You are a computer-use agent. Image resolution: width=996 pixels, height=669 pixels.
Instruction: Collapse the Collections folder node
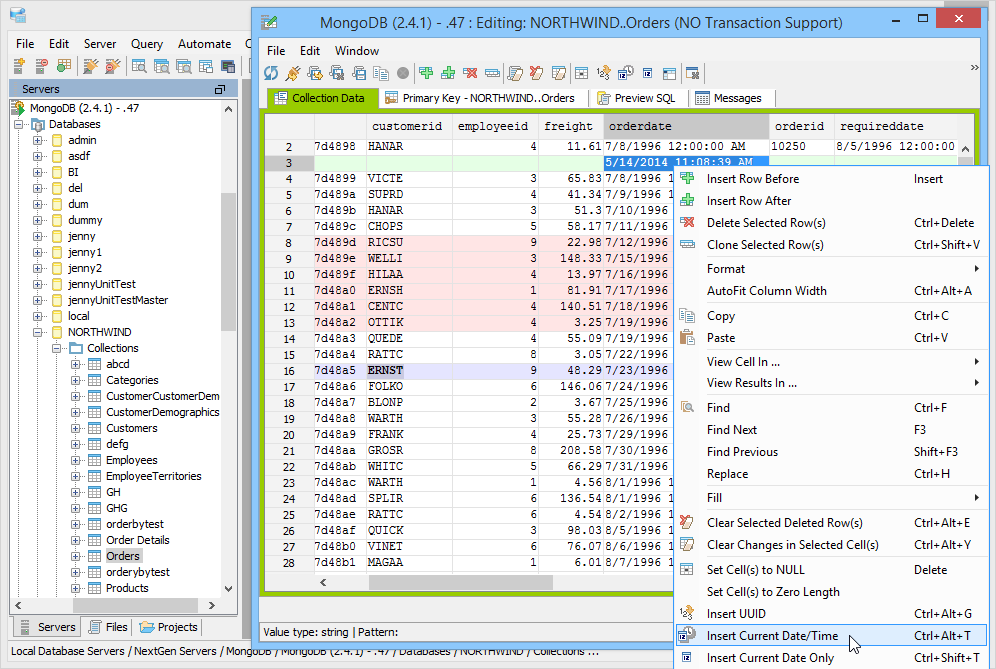tap(57, 348)
